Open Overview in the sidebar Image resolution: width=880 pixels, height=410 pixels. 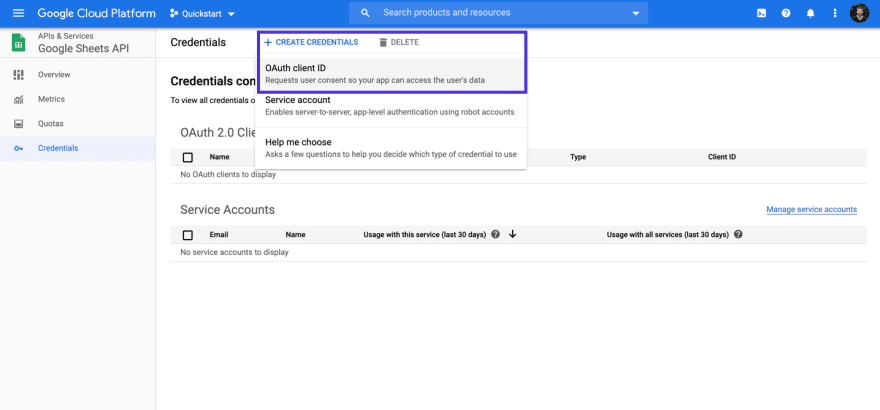pos(54,75)
